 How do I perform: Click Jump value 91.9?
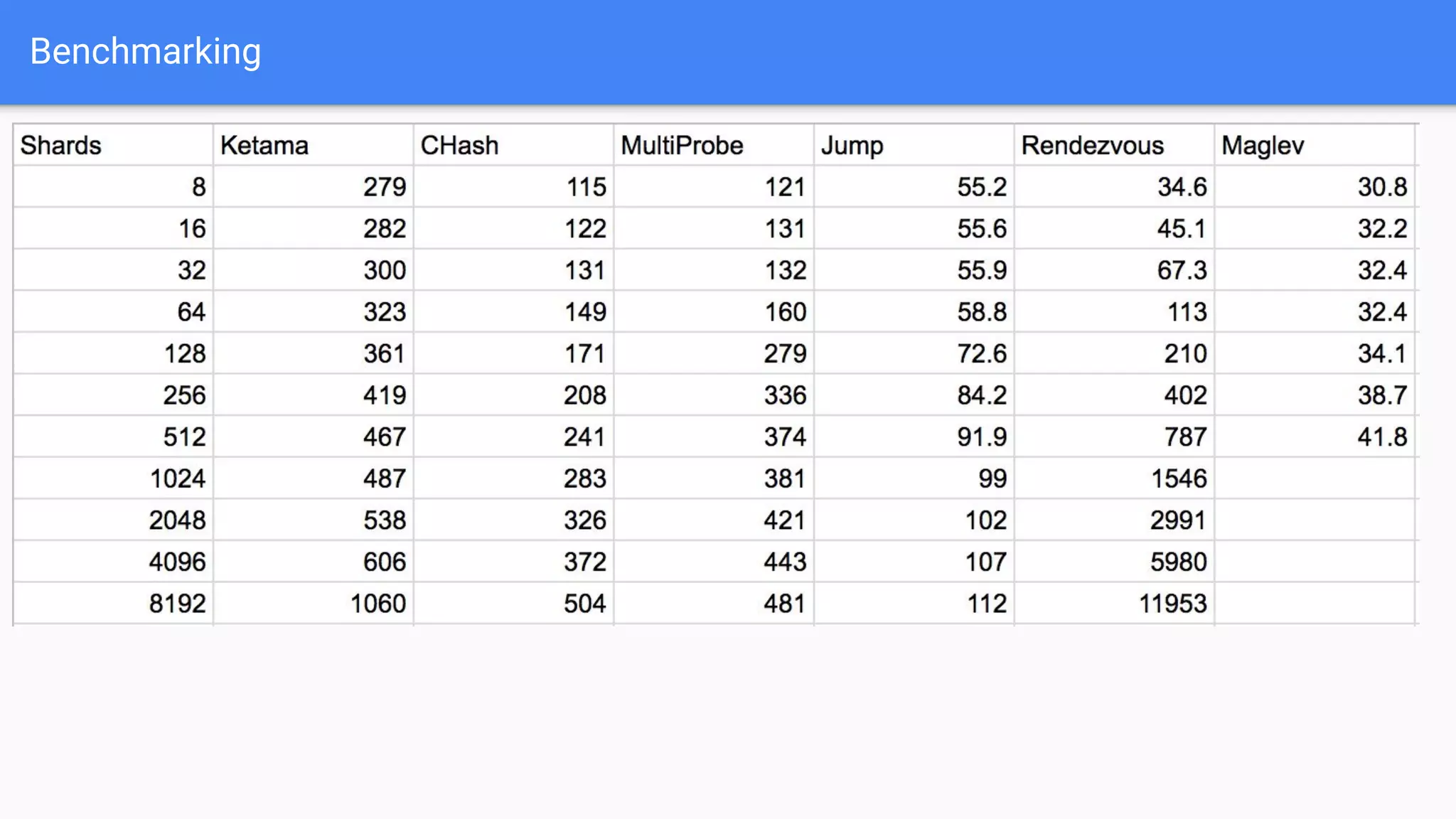tap(914, 437)
